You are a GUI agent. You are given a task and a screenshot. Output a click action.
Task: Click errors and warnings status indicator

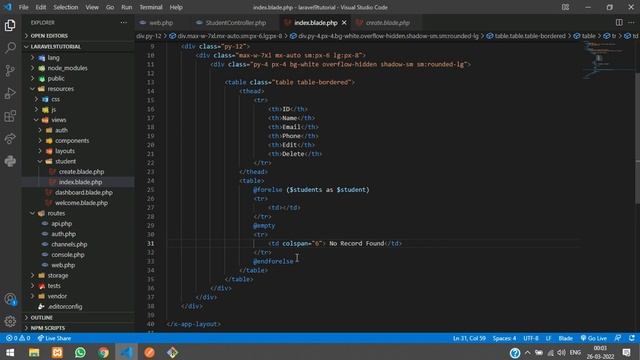pos(18,338)
